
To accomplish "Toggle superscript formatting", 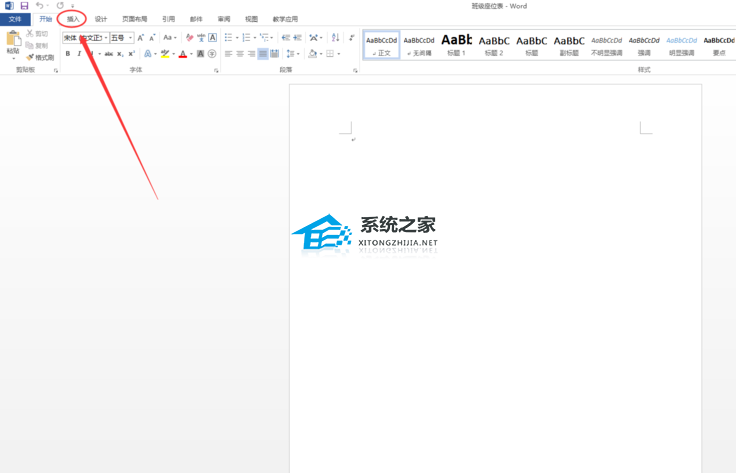I will (132, 54).
